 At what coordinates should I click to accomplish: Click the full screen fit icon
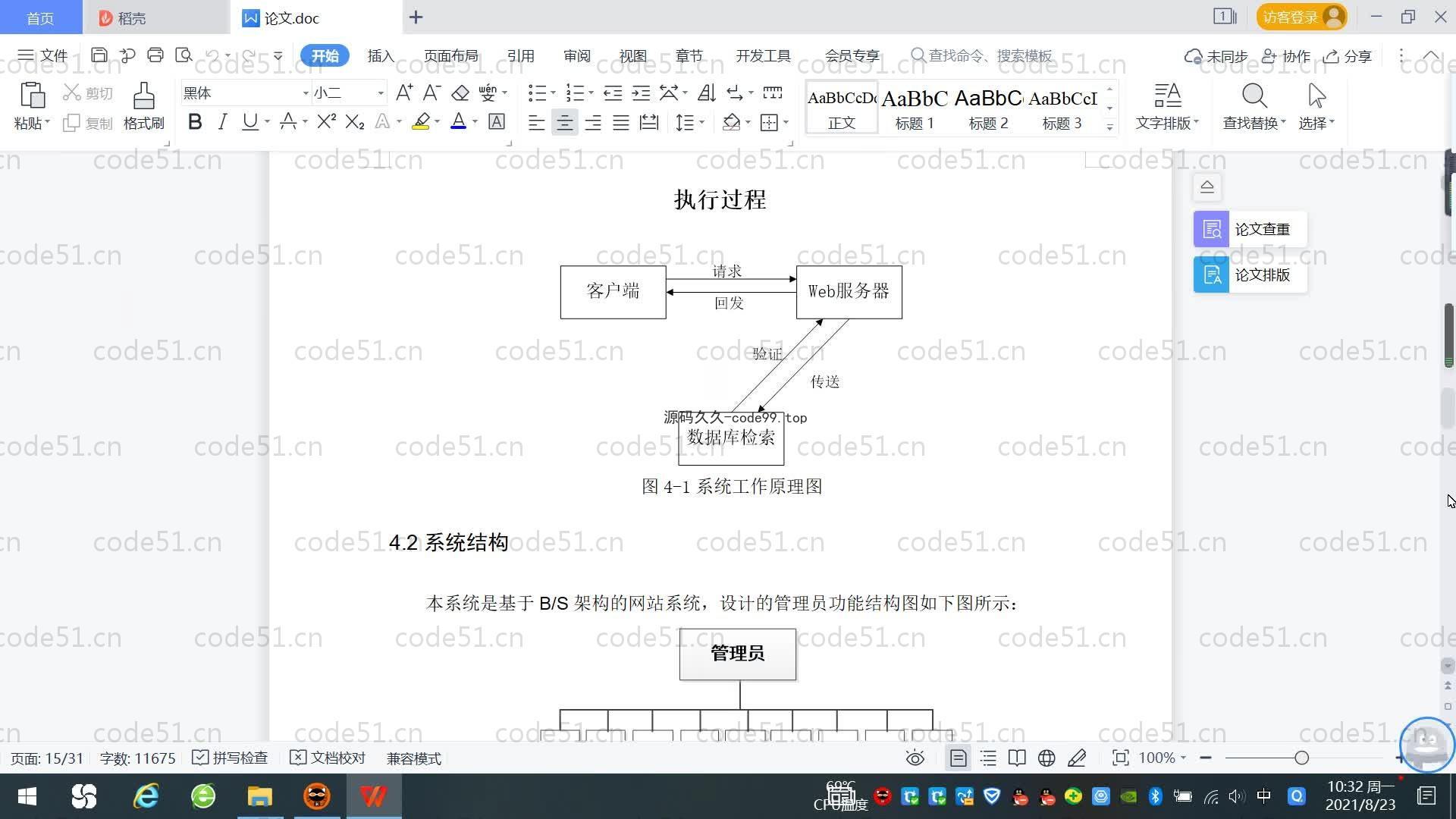1120,758
